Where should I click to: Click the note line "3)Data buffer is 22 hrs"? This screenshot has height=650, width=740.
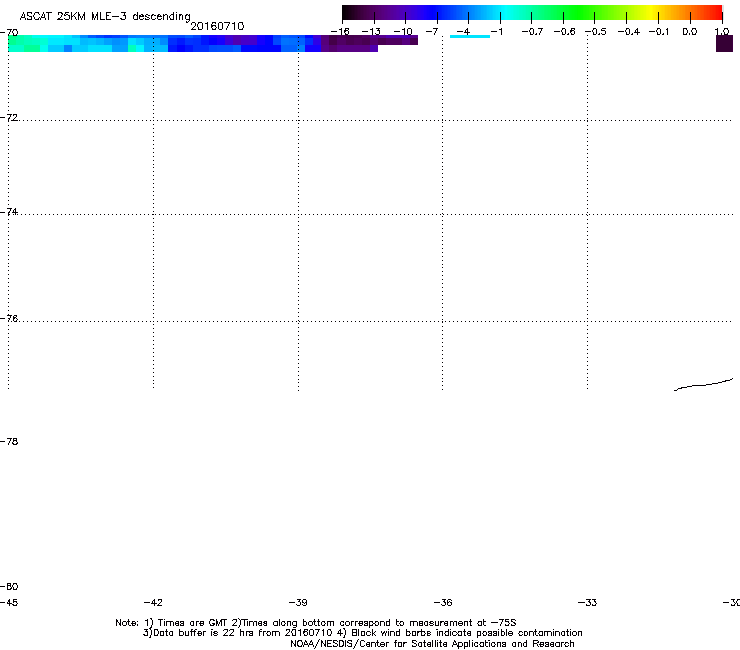pos(362,633)
